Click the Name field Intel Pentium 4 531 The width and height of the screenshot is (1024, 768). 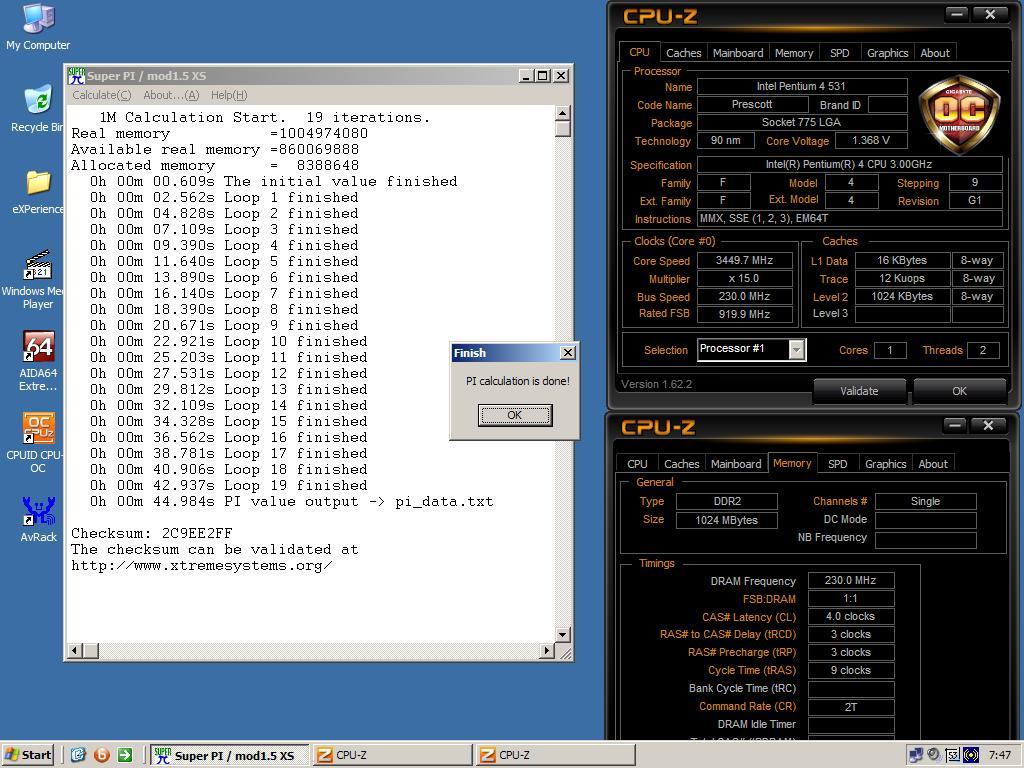(802, 86)
